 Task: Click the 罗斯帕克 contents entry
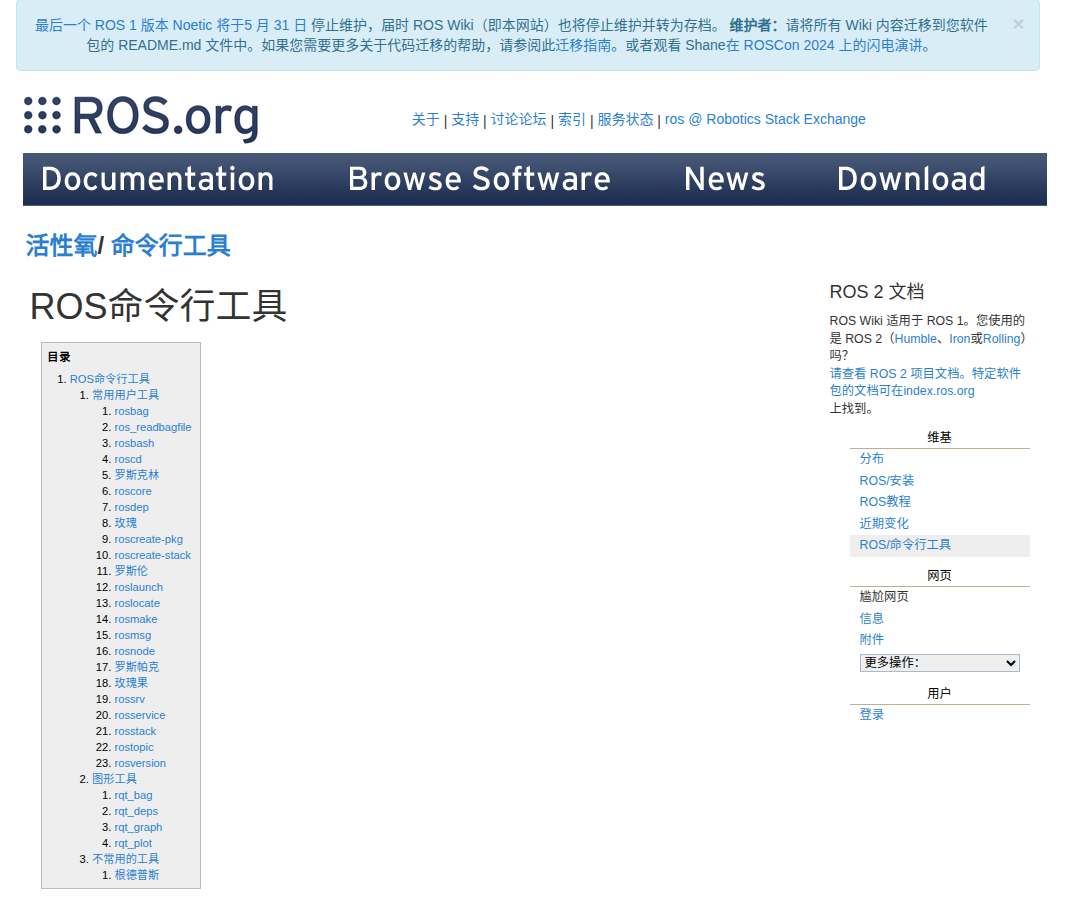(136, 666)
